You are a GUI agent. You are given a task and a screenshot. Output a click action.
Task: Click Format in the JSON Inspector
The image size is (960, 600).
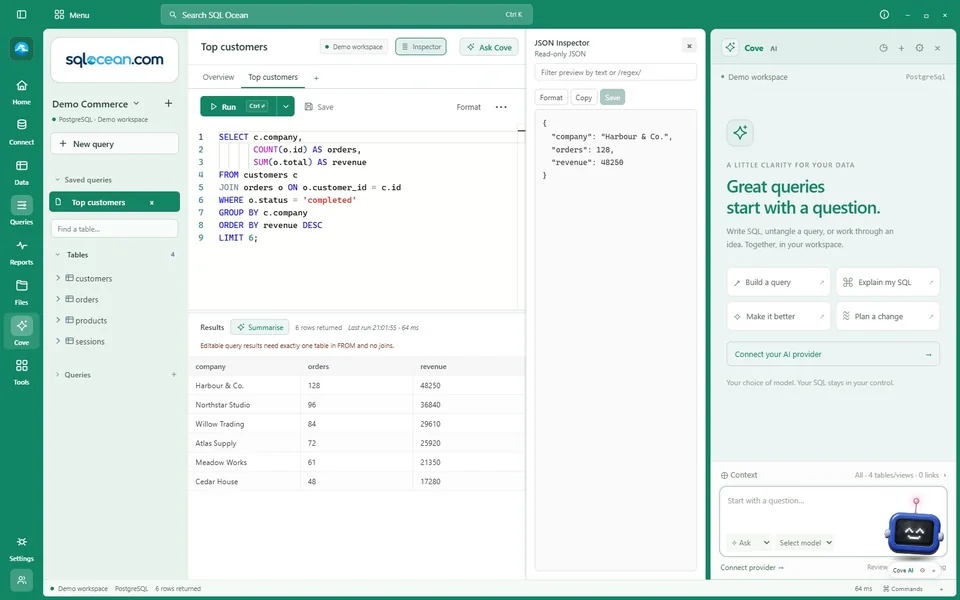point(551,97)
